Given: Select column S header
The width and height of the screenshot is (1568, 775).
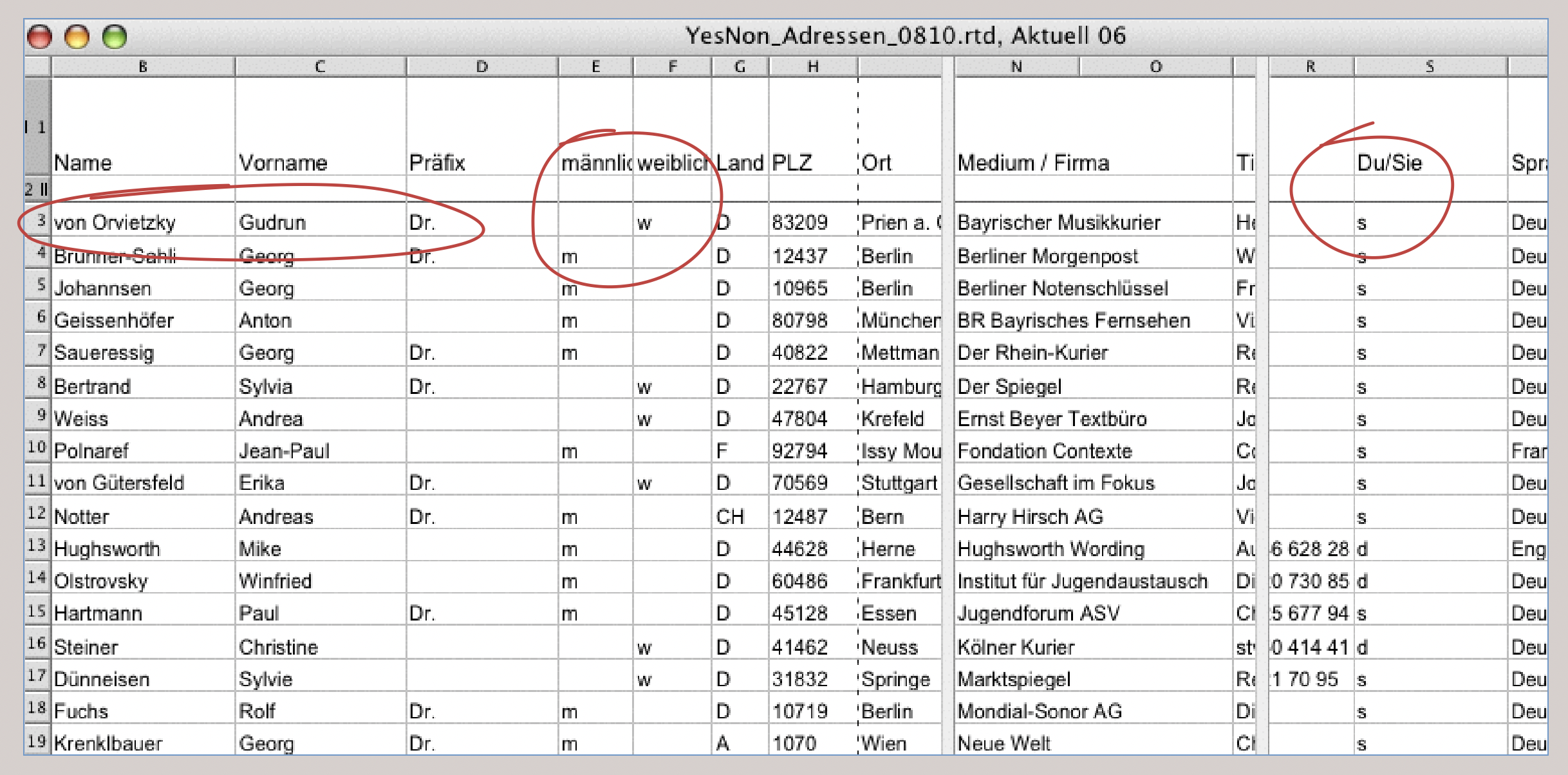Looking at the screenshot, I should tap(1430, 66).
